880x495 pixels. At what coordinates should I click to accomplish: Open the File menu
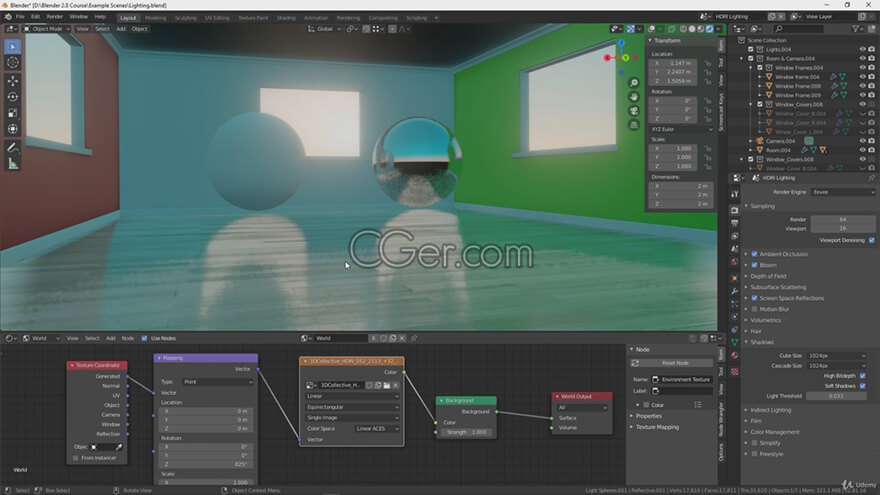pyautogui.click(x=20, y=17)
